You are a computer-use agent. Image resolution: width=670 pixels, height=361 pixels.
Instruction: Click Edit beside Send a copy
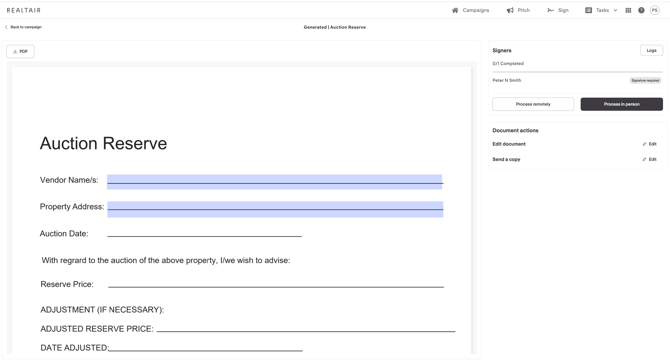point(649,159)
